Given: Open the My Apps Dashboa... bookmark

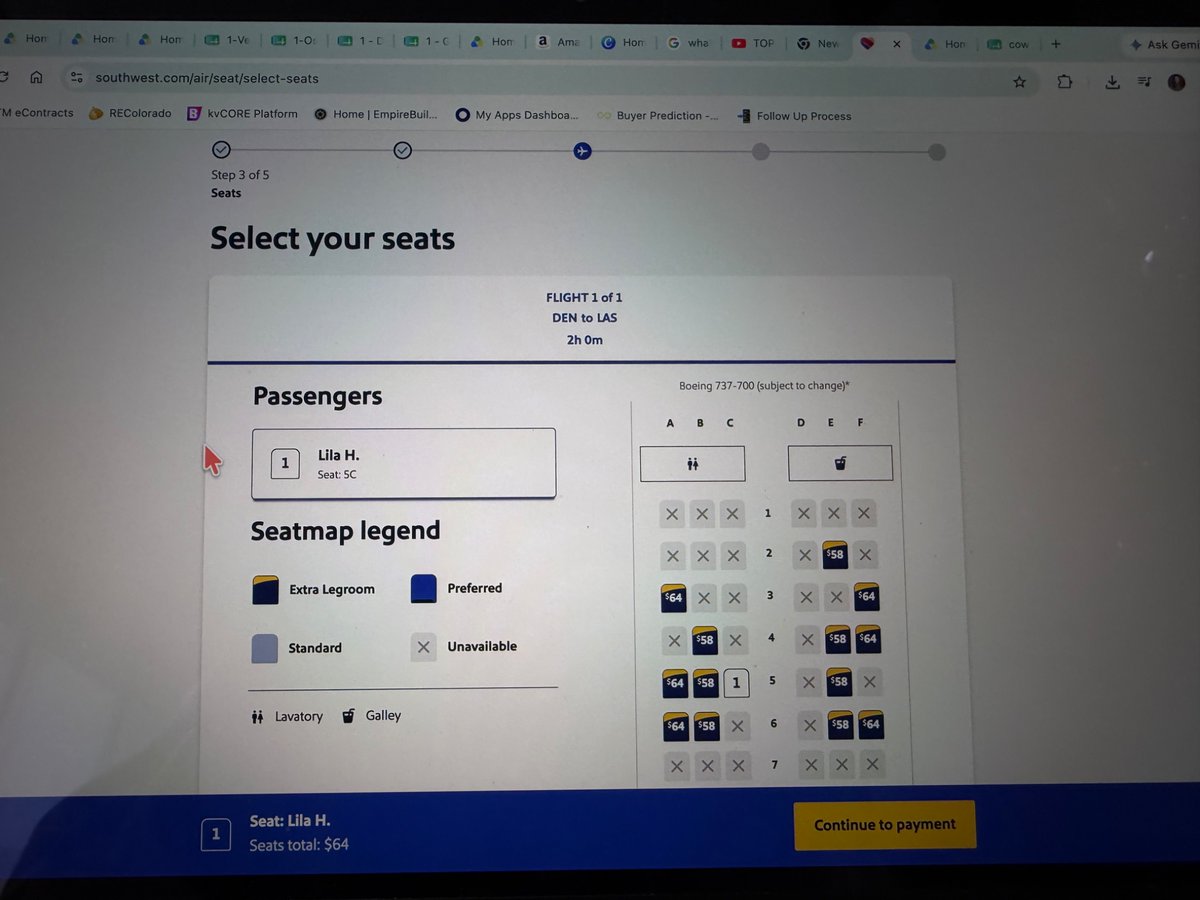Looking at the screenshot, I should pyautogui.click(x=517, y=115).
